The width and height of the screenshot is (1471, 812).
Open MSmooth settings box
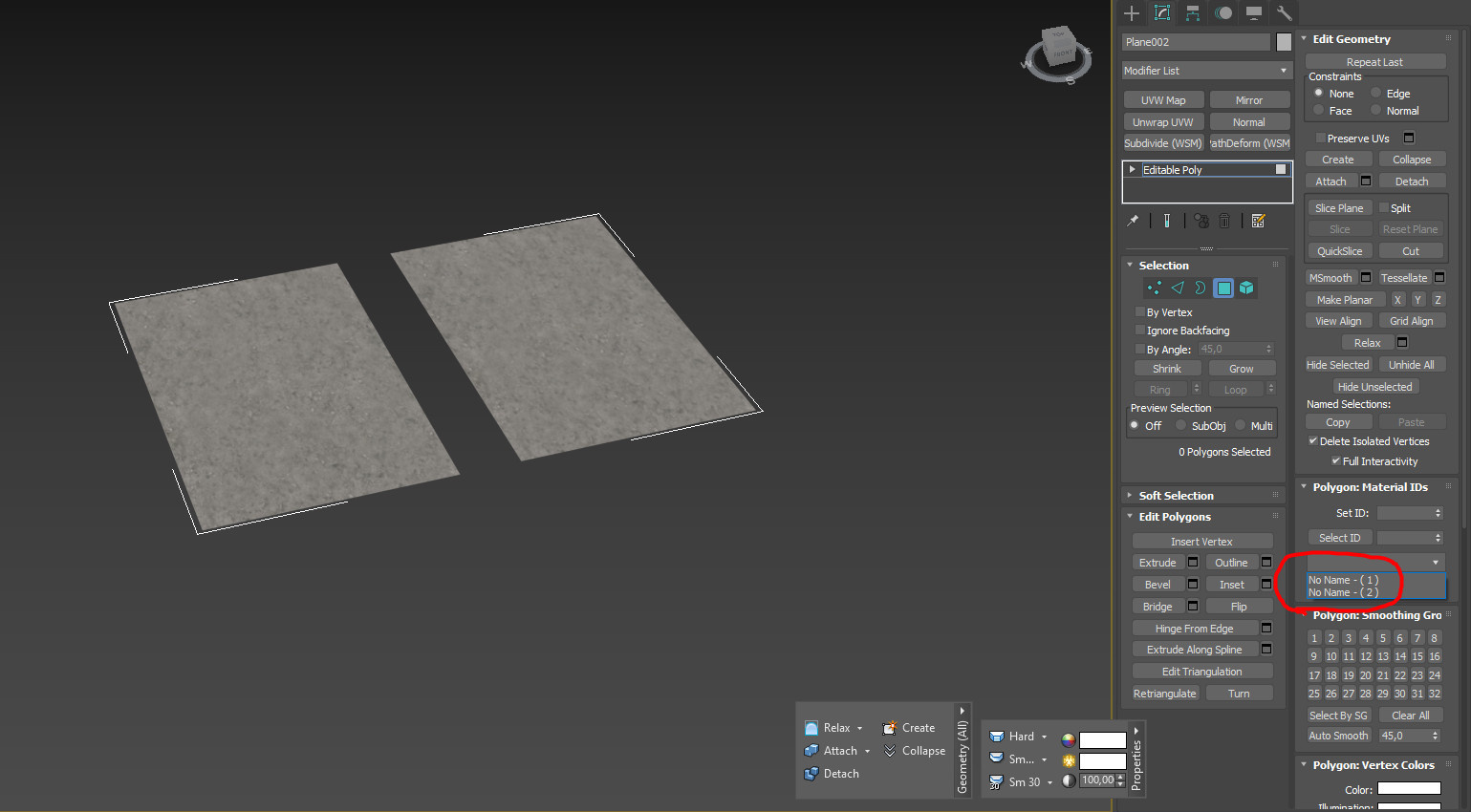[x=1366, y=278]
